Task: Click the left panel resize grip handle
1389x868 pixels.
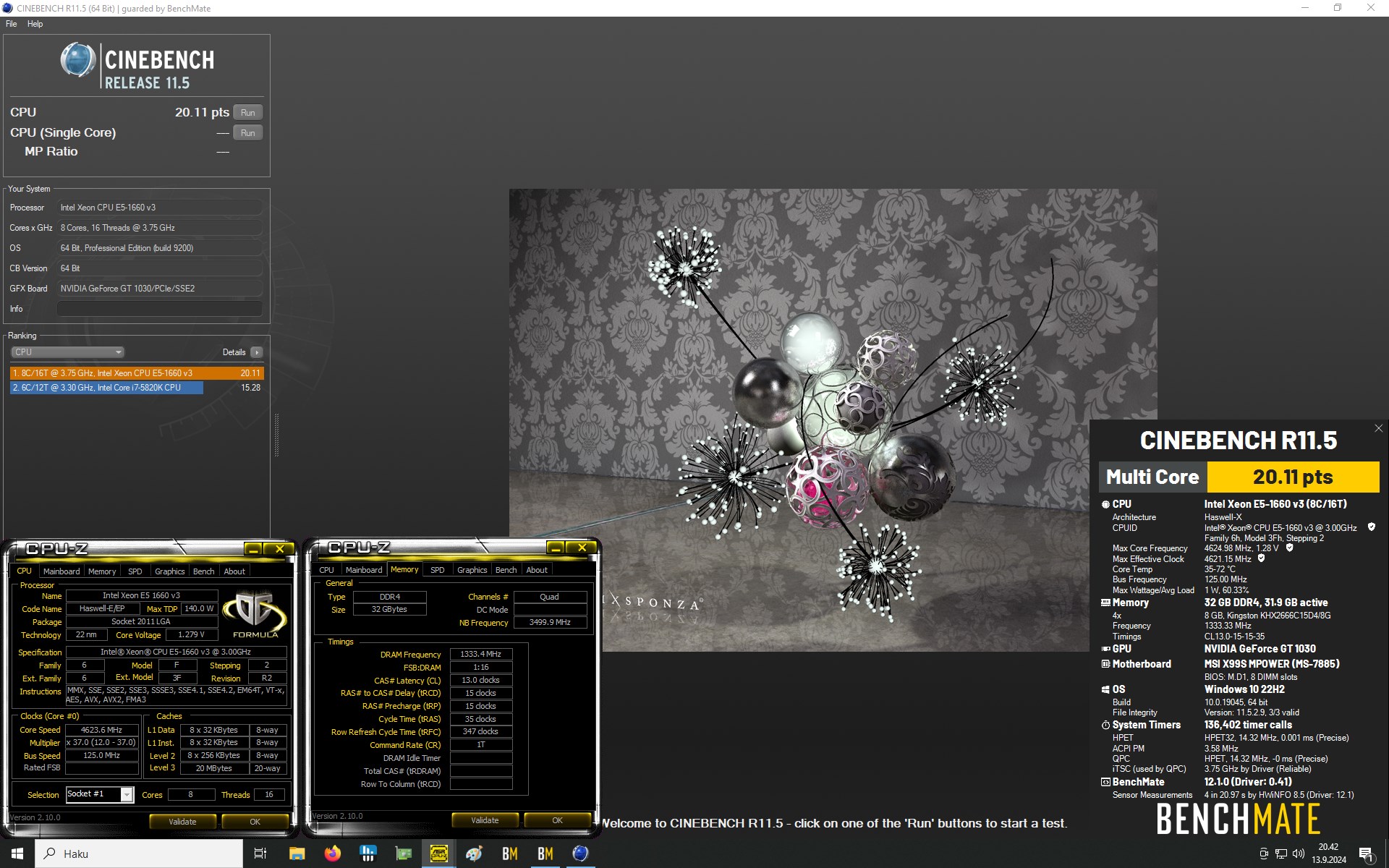Action: tap(276, 435)
